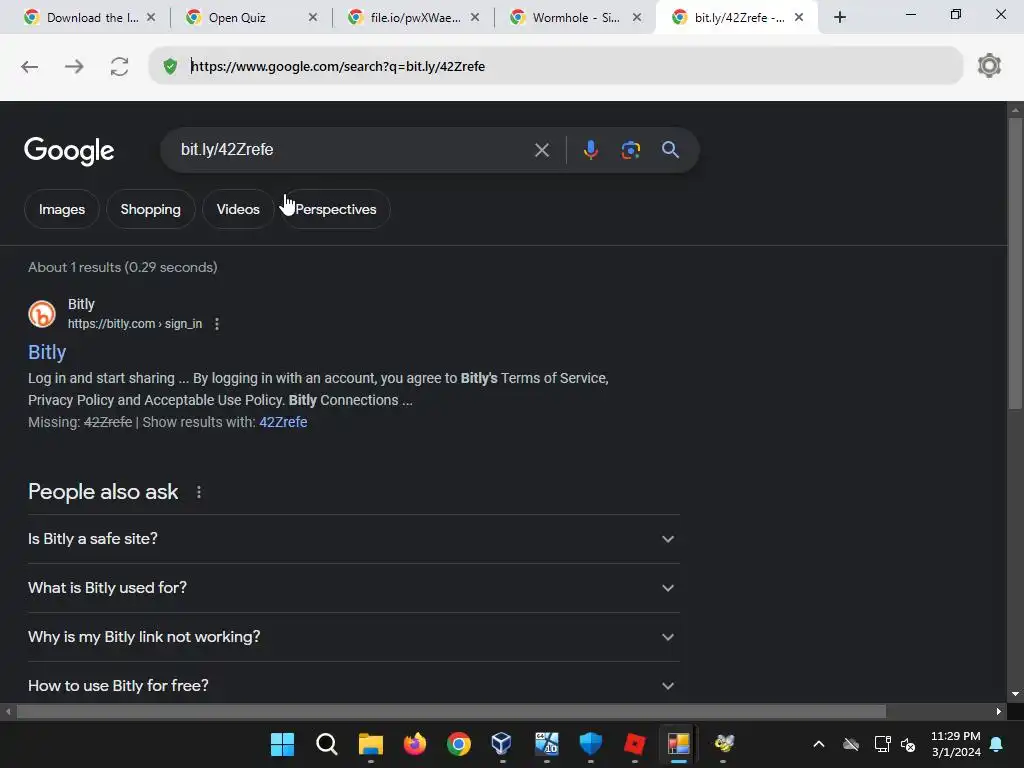This screenshot has height=768, width=1024.
Task: Filter results by Images
Action: (61, 209)
